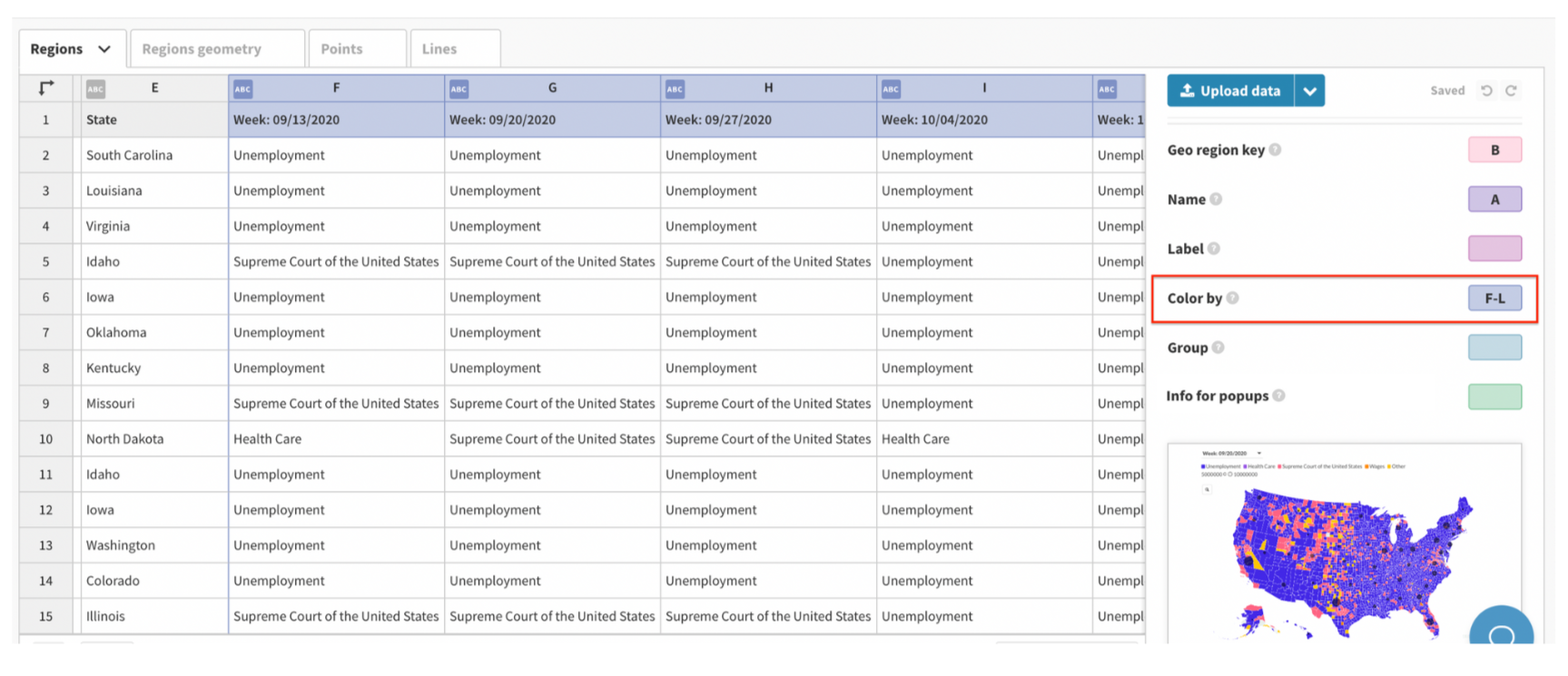Select the Geo region key B binding box
Viewport: 1568px width, 676px height.
1494,150
